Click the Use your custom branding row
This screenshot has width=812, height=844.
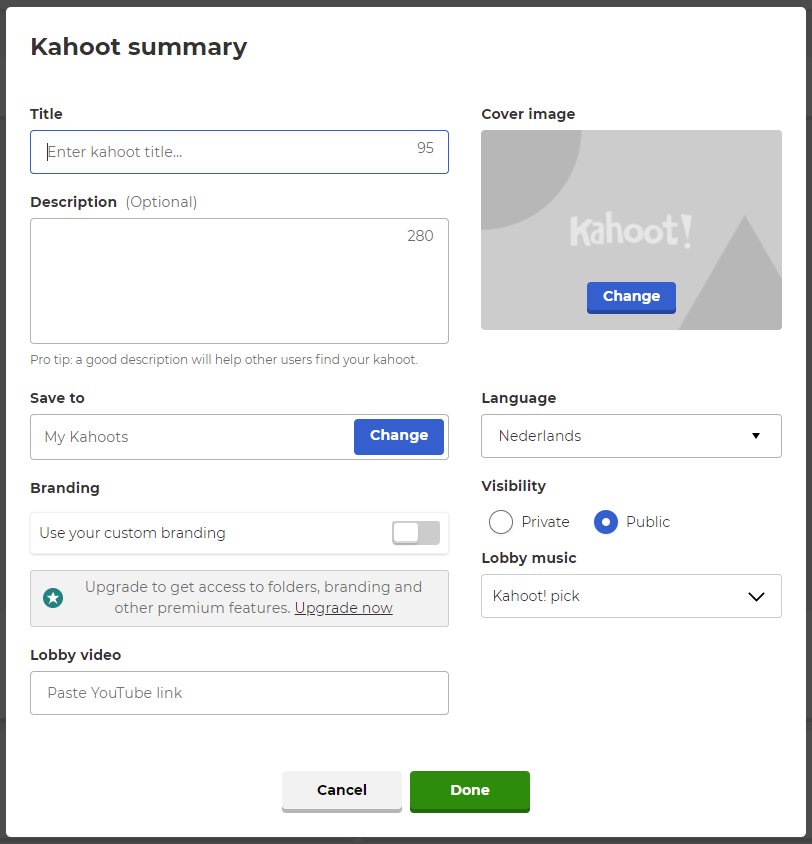click(x=239, y=533)
